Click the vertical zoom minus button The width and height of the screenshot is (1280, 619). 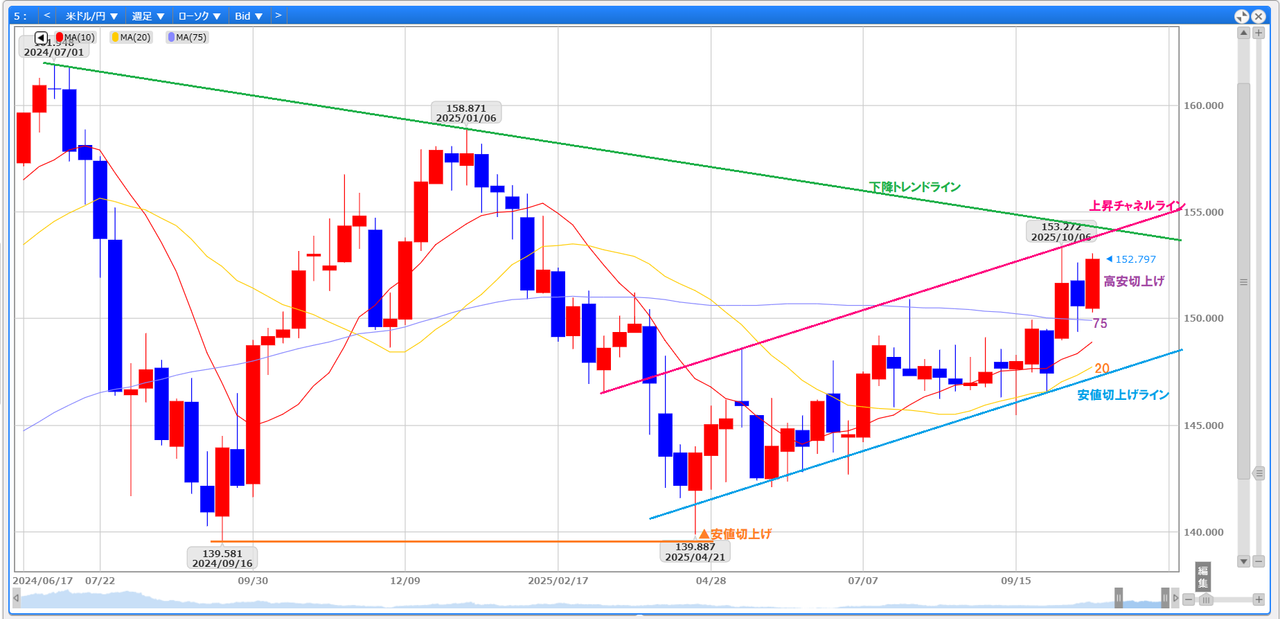click(x=1257, y=561)
